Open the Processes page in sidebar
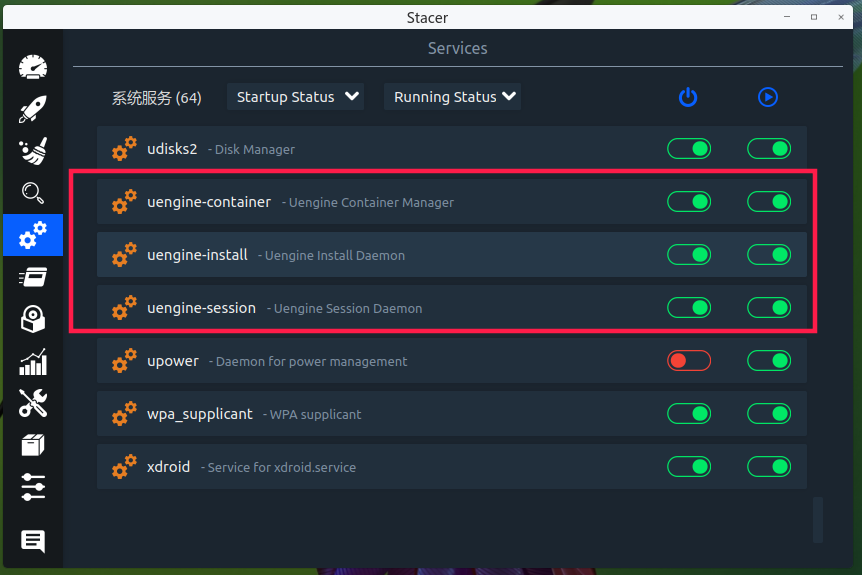Screen dimensions: 862x575 (33, 277)
